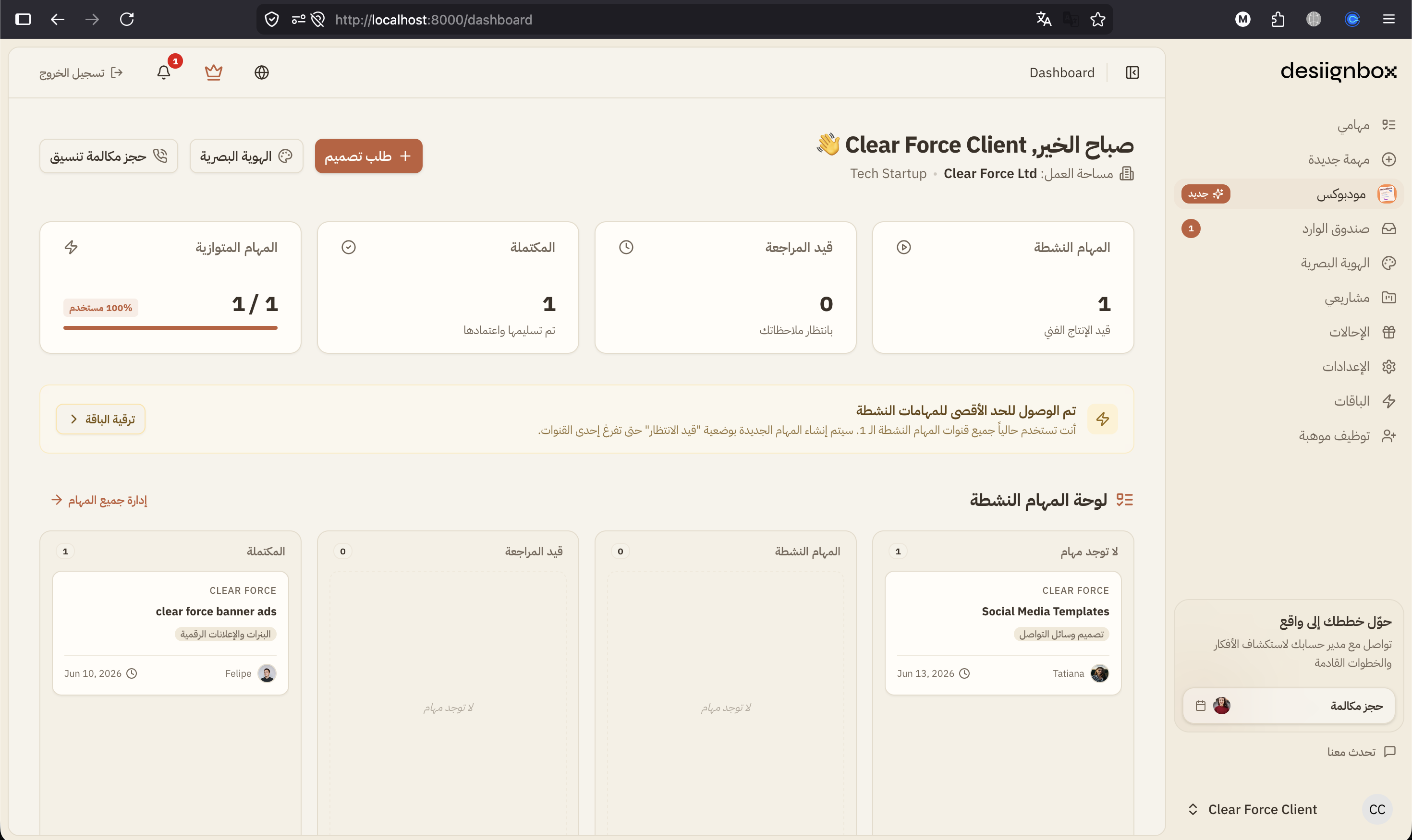Click Tatiana's avatar on Social Media Templates card
1412x840 pixels.
[x=1099, y=673]
